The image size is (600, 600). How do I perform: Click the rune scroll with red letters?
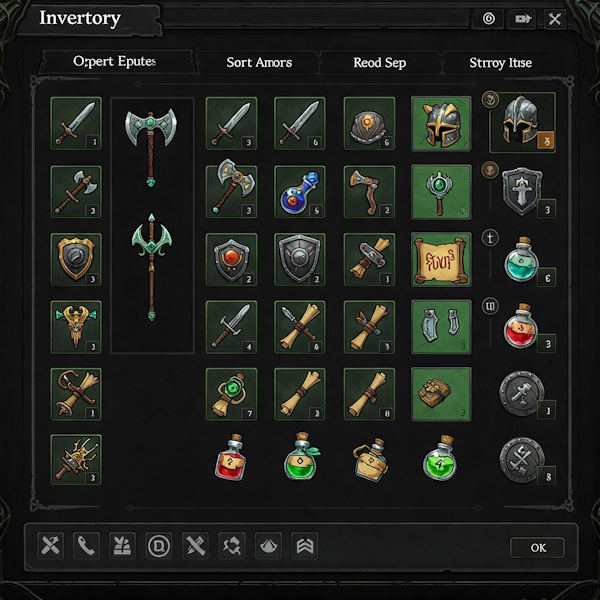click(x=441, y=259)
